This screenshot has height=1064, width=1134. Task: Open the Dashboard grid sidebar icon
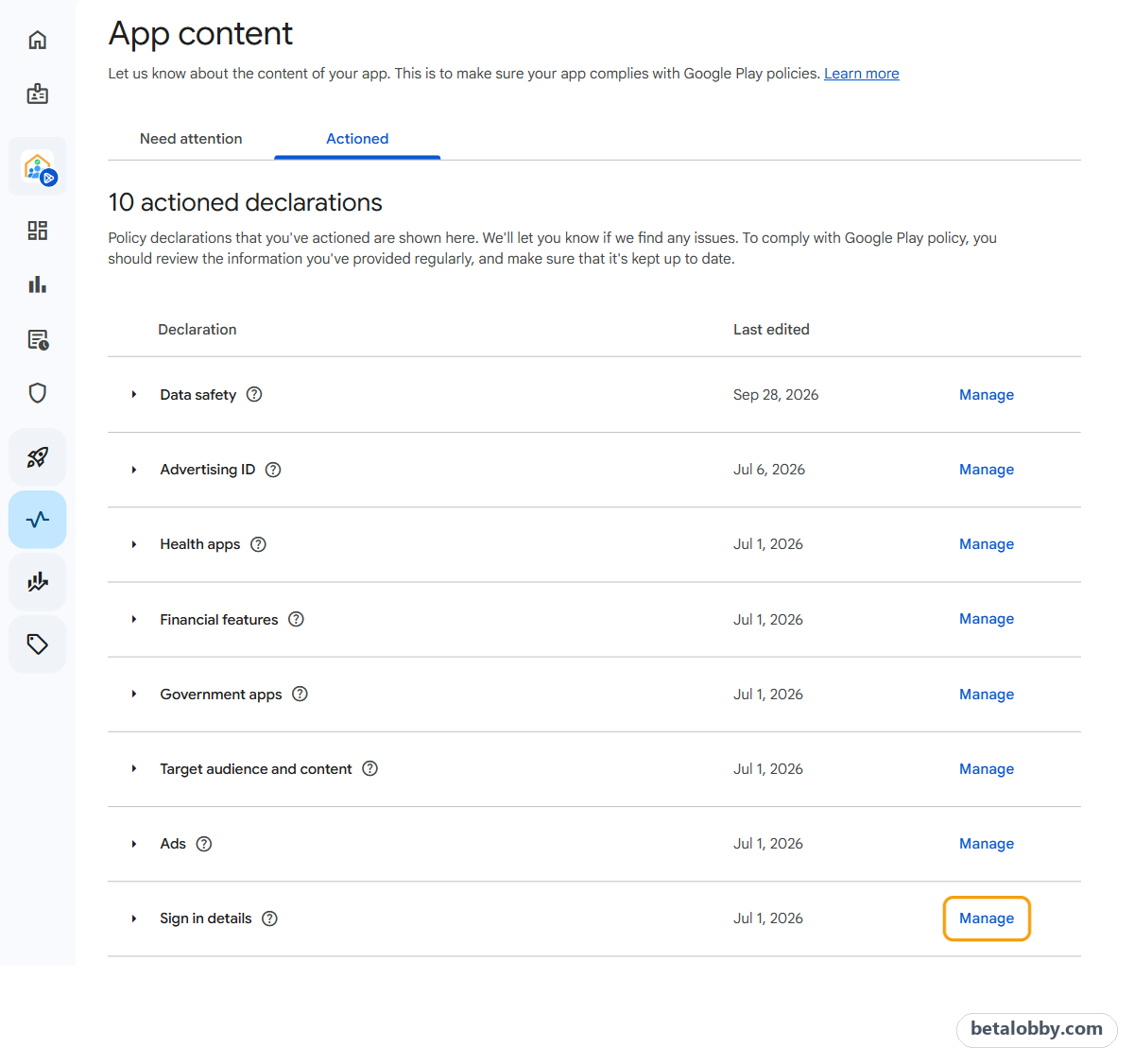tap(38, 231)
